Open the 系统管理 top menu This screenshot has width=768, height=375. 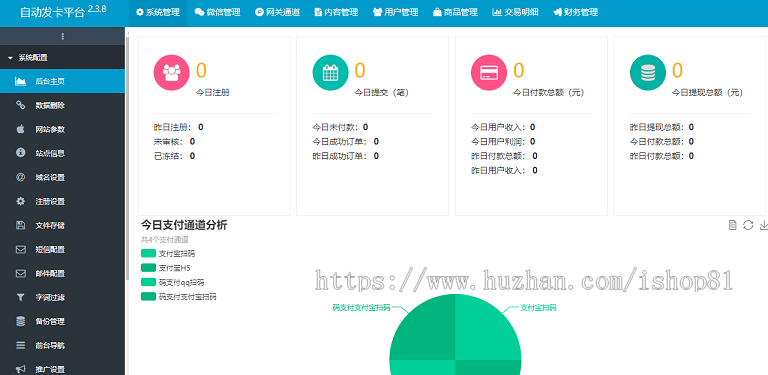pos(158,12)
